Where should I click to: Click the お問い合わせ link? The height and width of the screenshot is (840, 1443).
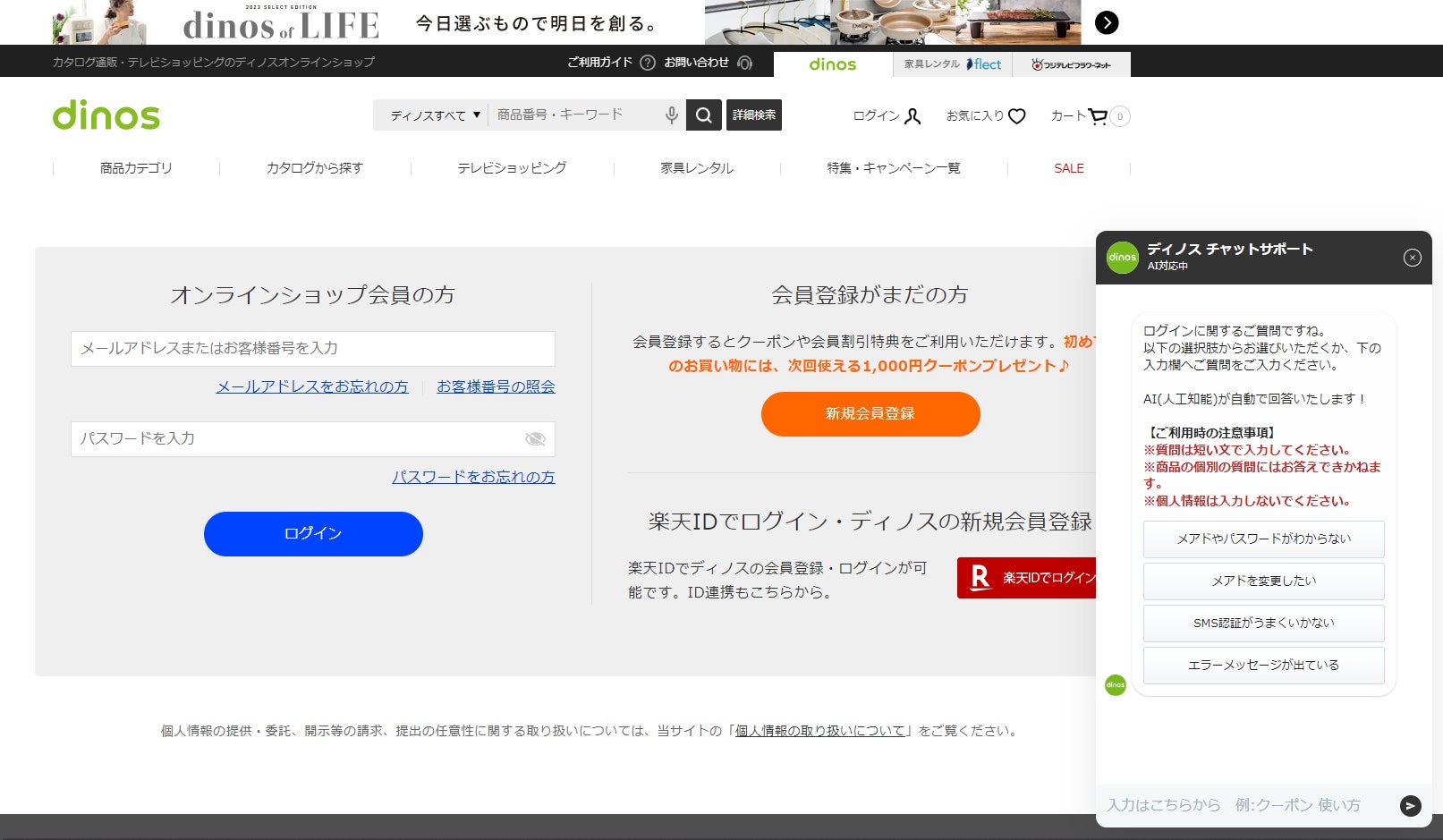[696, 63]
